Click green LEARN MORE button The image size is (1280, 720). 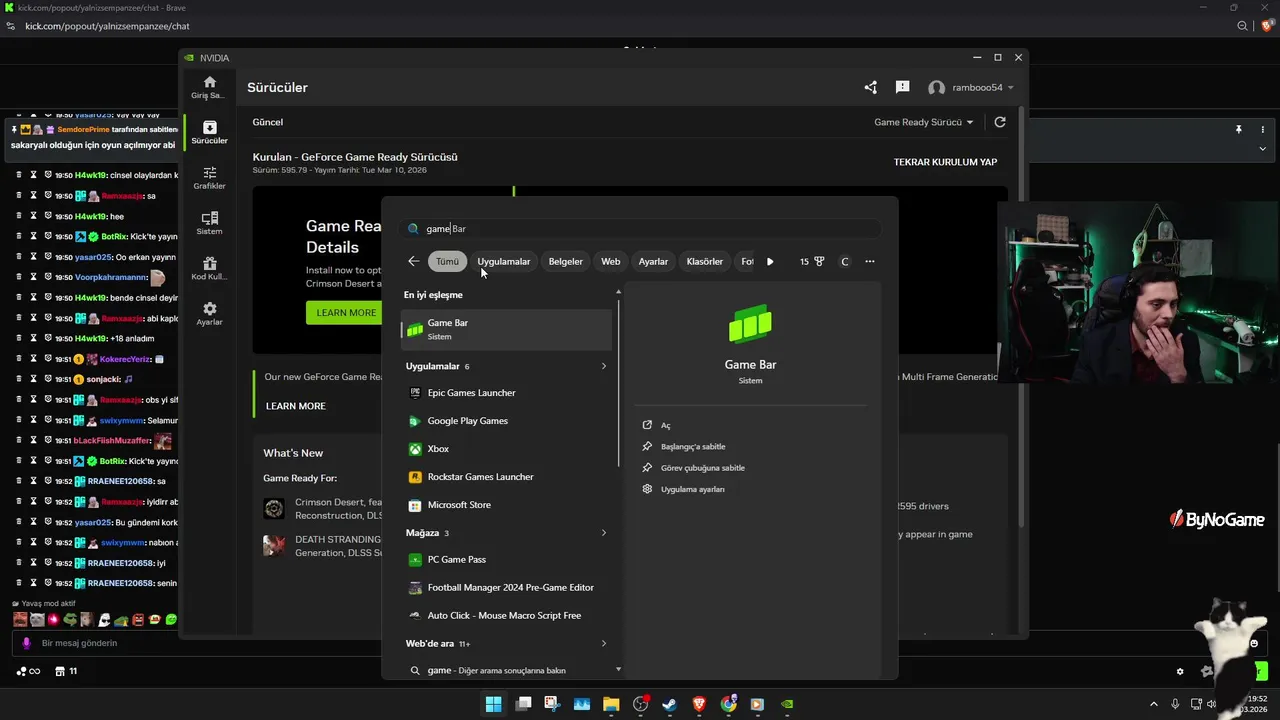coord(346,313)
